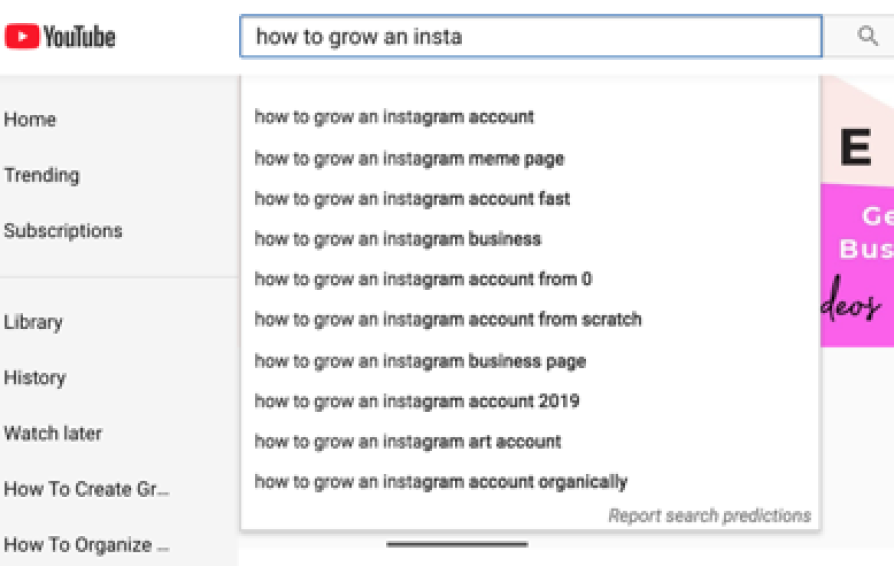
Task: Select the "instagram account from scratch" suggestion
Action: [x=448, y=320]
